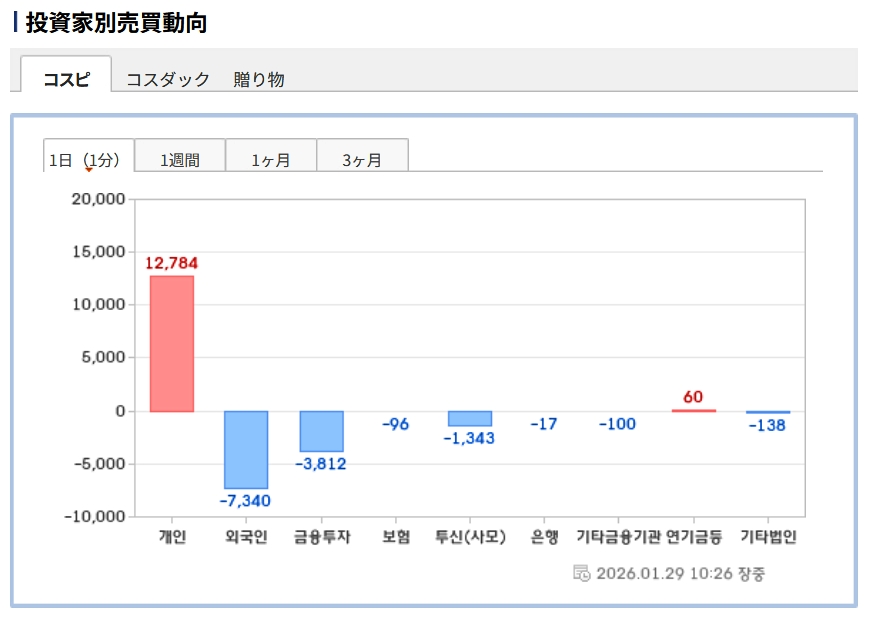Switch to the コスピ tab
Screen dimensions: 869x619
[x=66, y=79]
